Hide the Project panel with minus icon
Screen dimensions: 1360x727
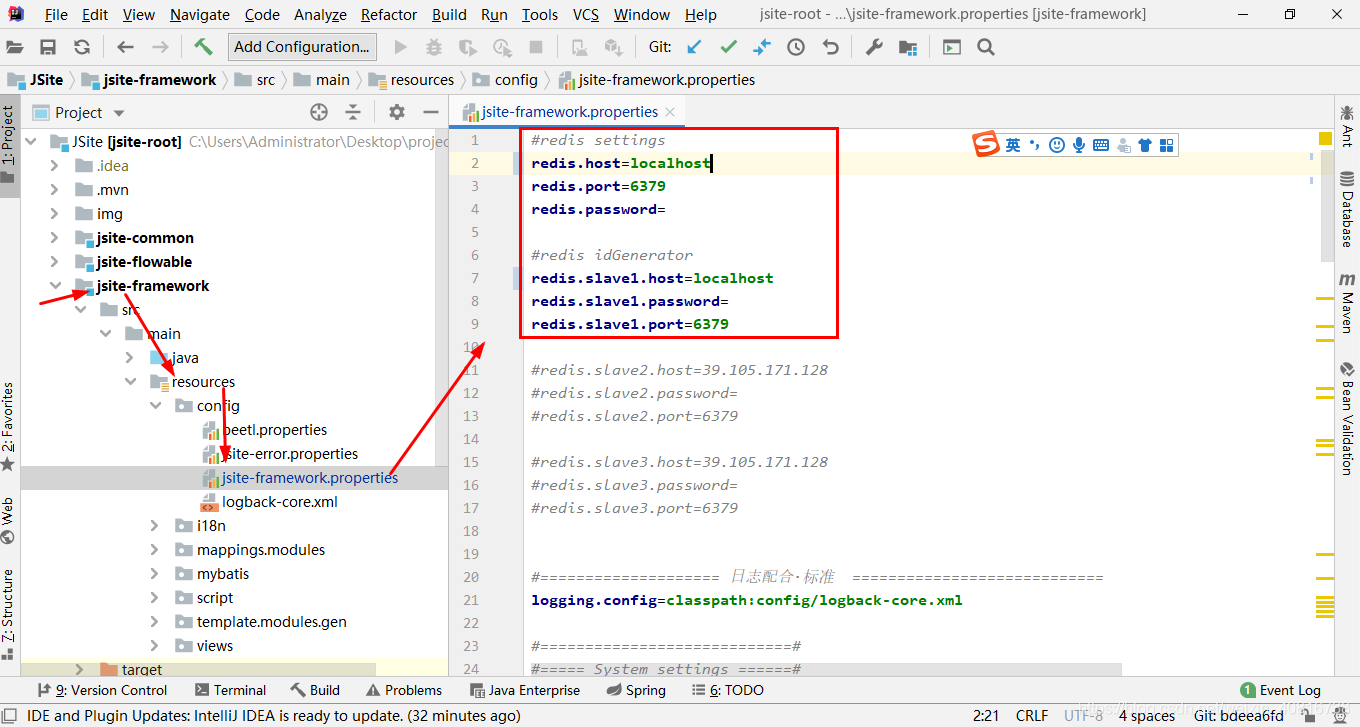431,112
